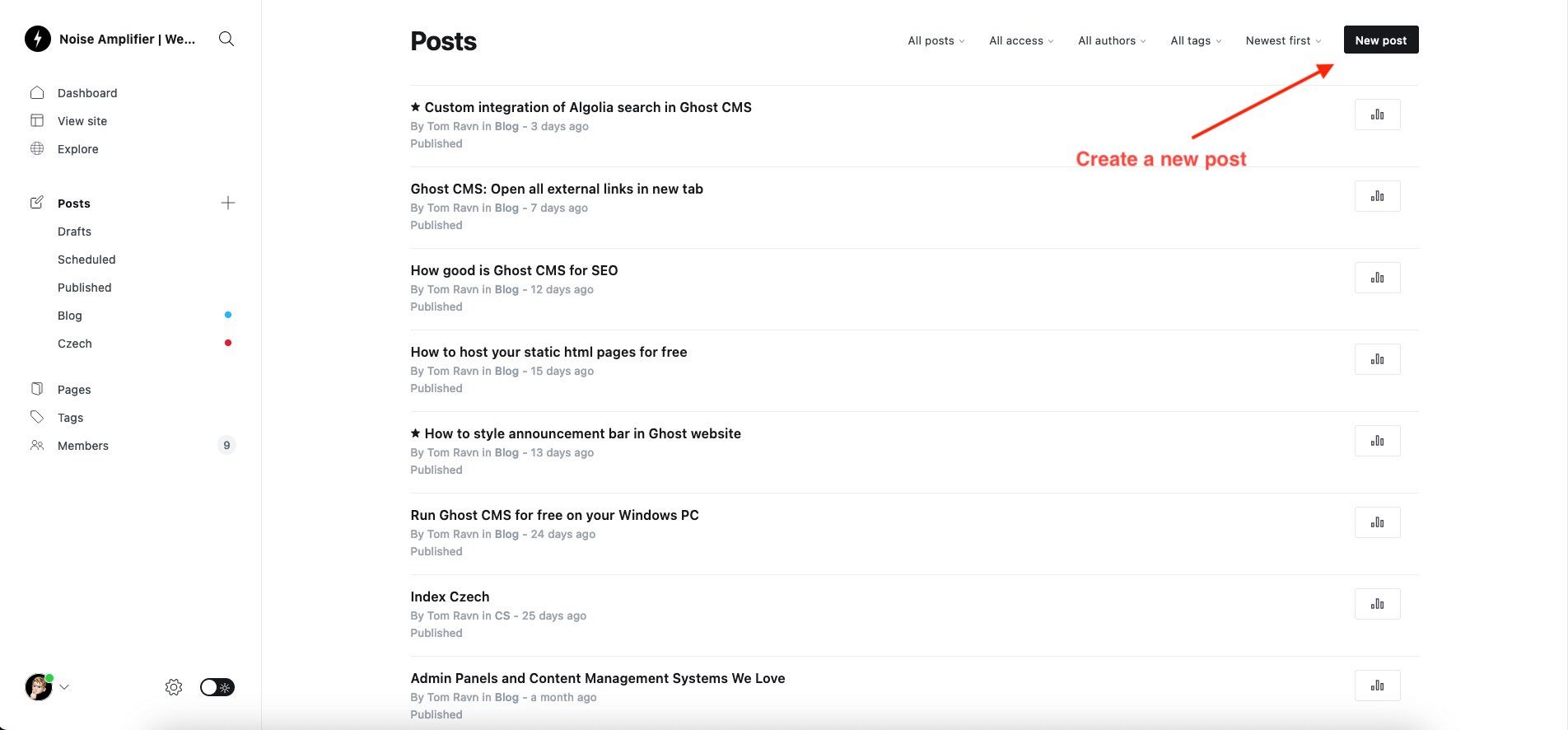Click the '3 days ago' post metadata
1568x730 pixels.
[x=559, y=126]
